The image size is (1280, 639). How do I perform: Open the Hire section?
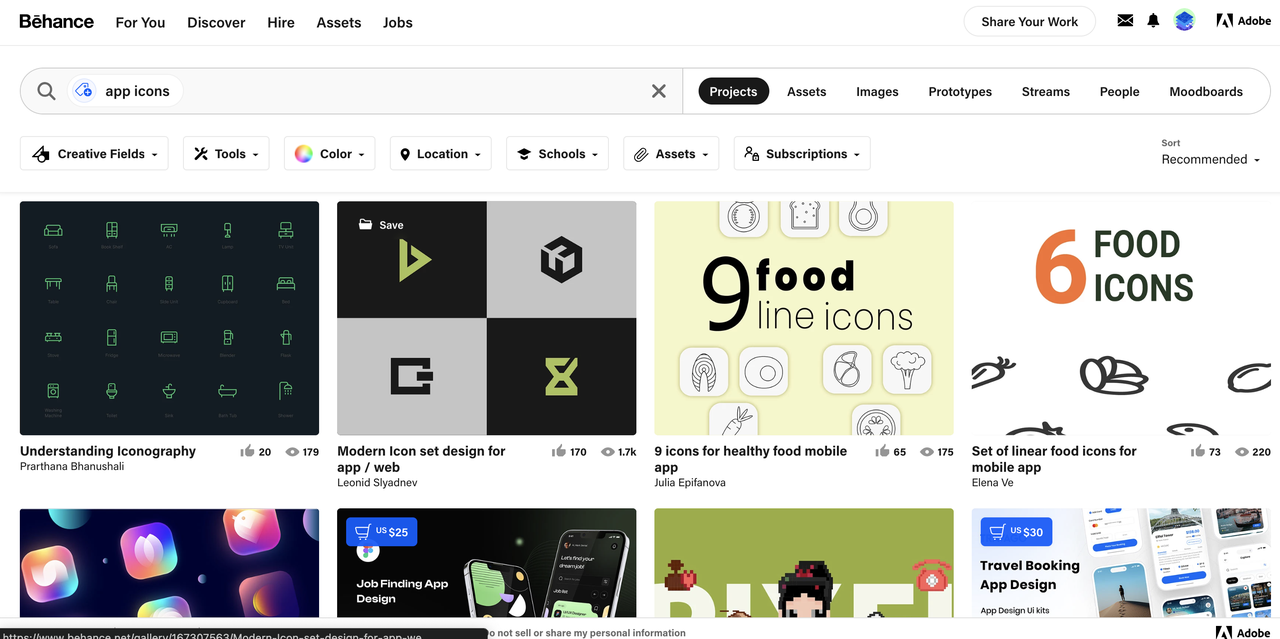coord(281,22)
